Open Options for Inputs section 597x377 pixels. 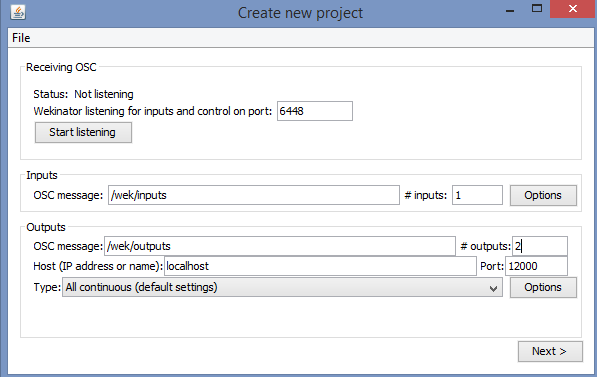543,195
